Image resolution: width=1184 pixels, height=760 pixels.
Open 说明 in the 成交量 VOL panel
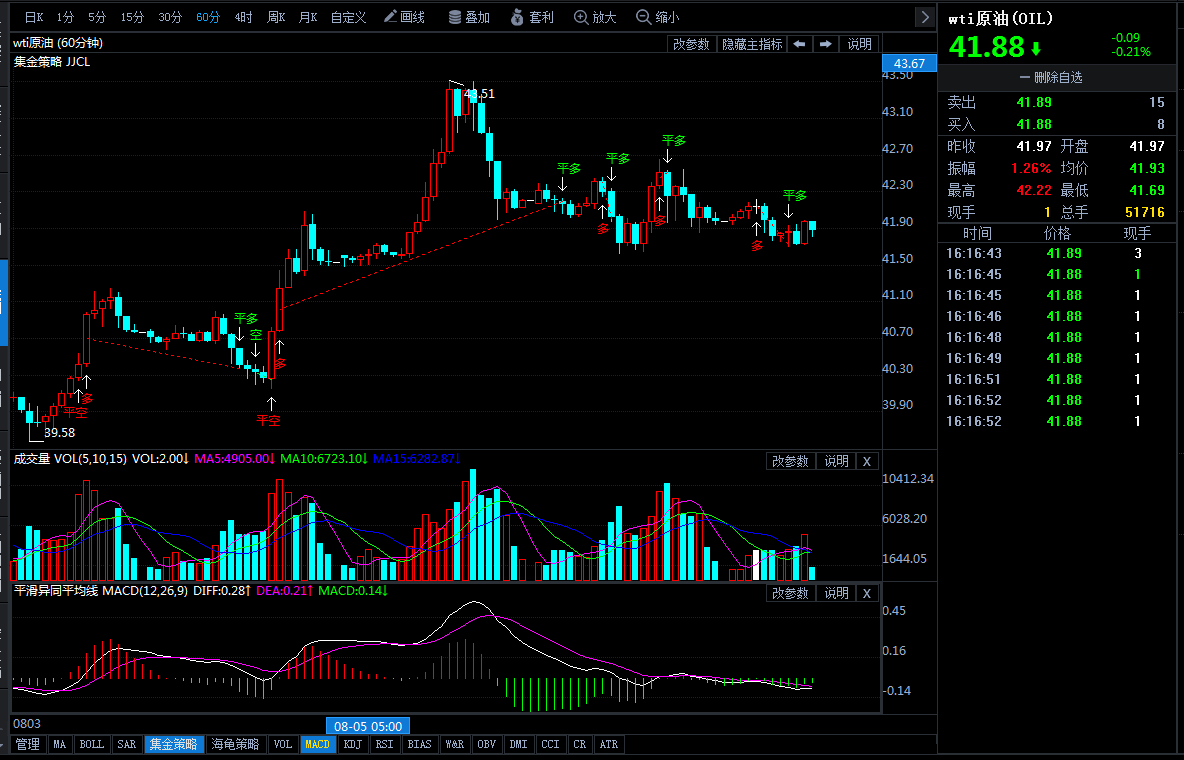(x=836, y=461)
